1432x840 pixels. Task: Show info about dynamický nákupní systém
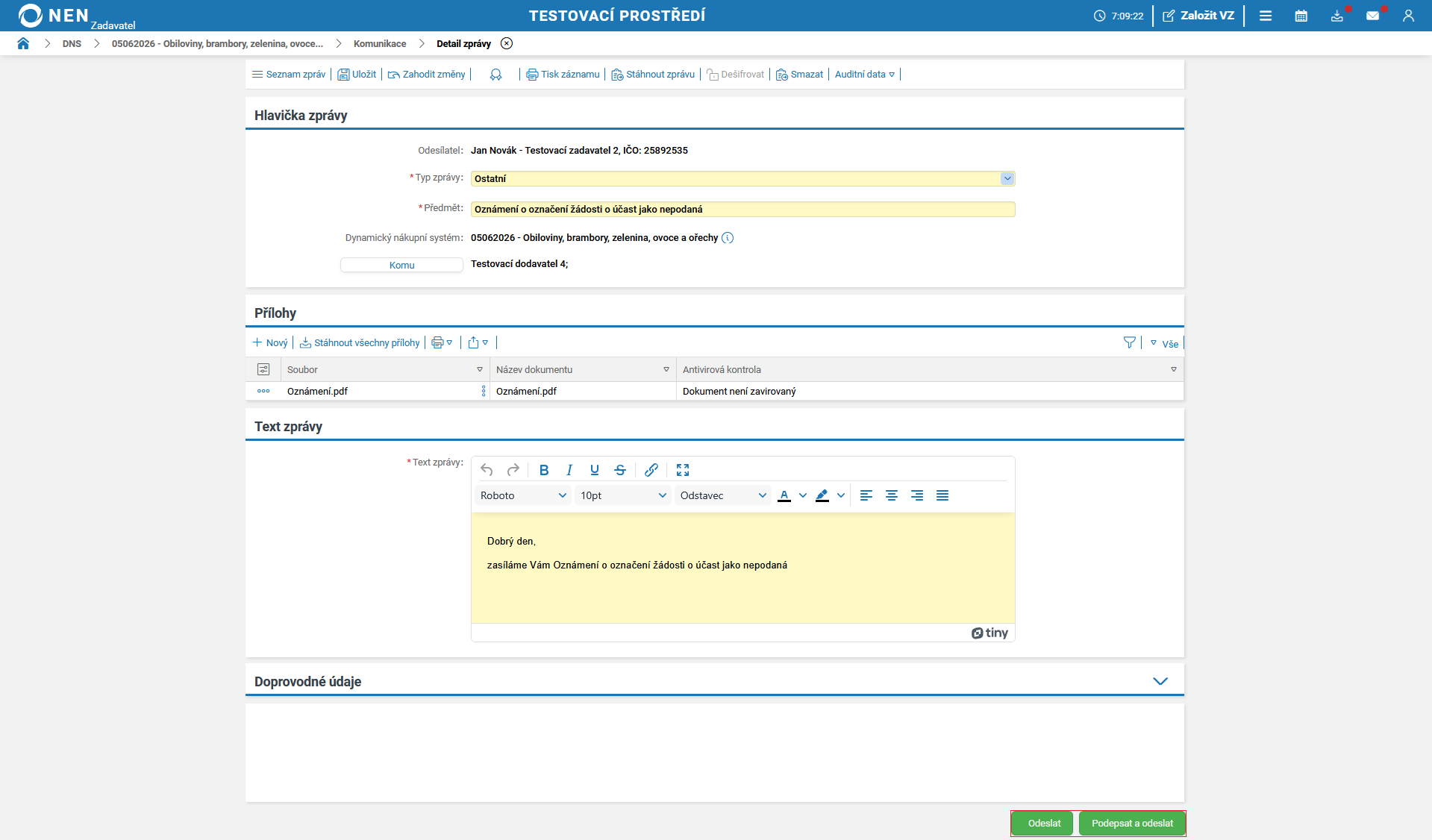pos(728,238)
